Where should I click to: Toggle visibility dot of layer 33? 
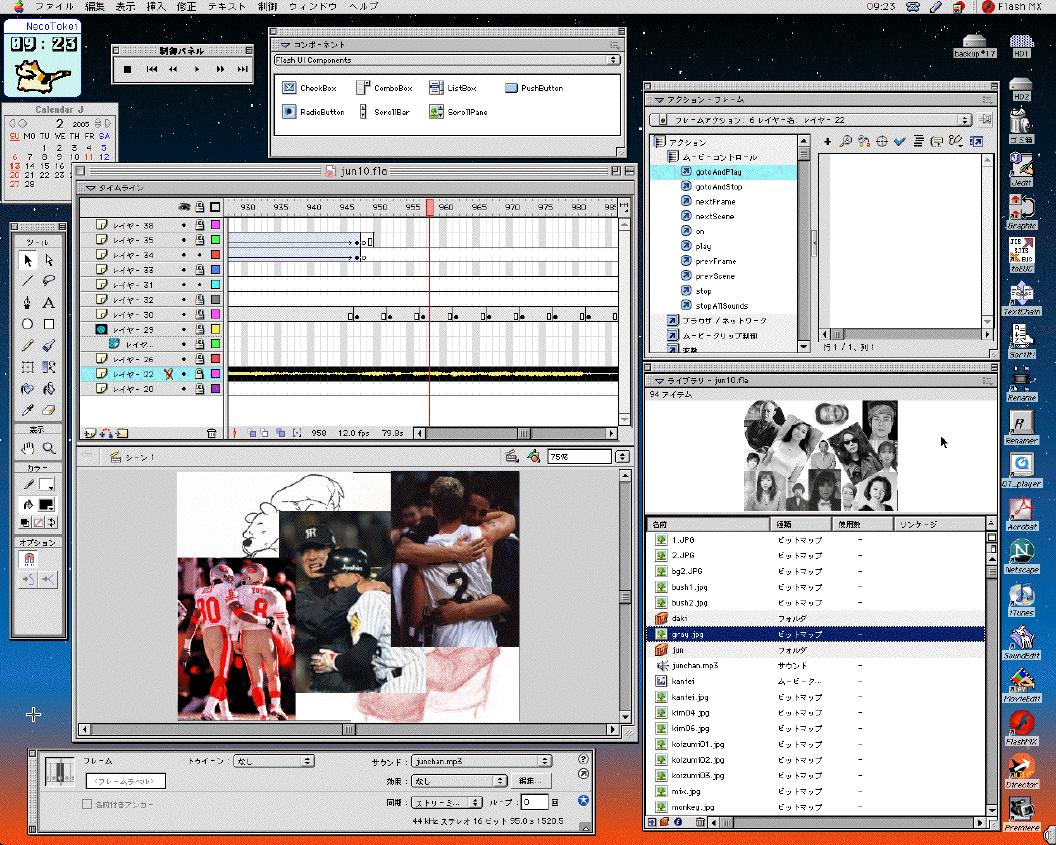(x=184, y=270)
